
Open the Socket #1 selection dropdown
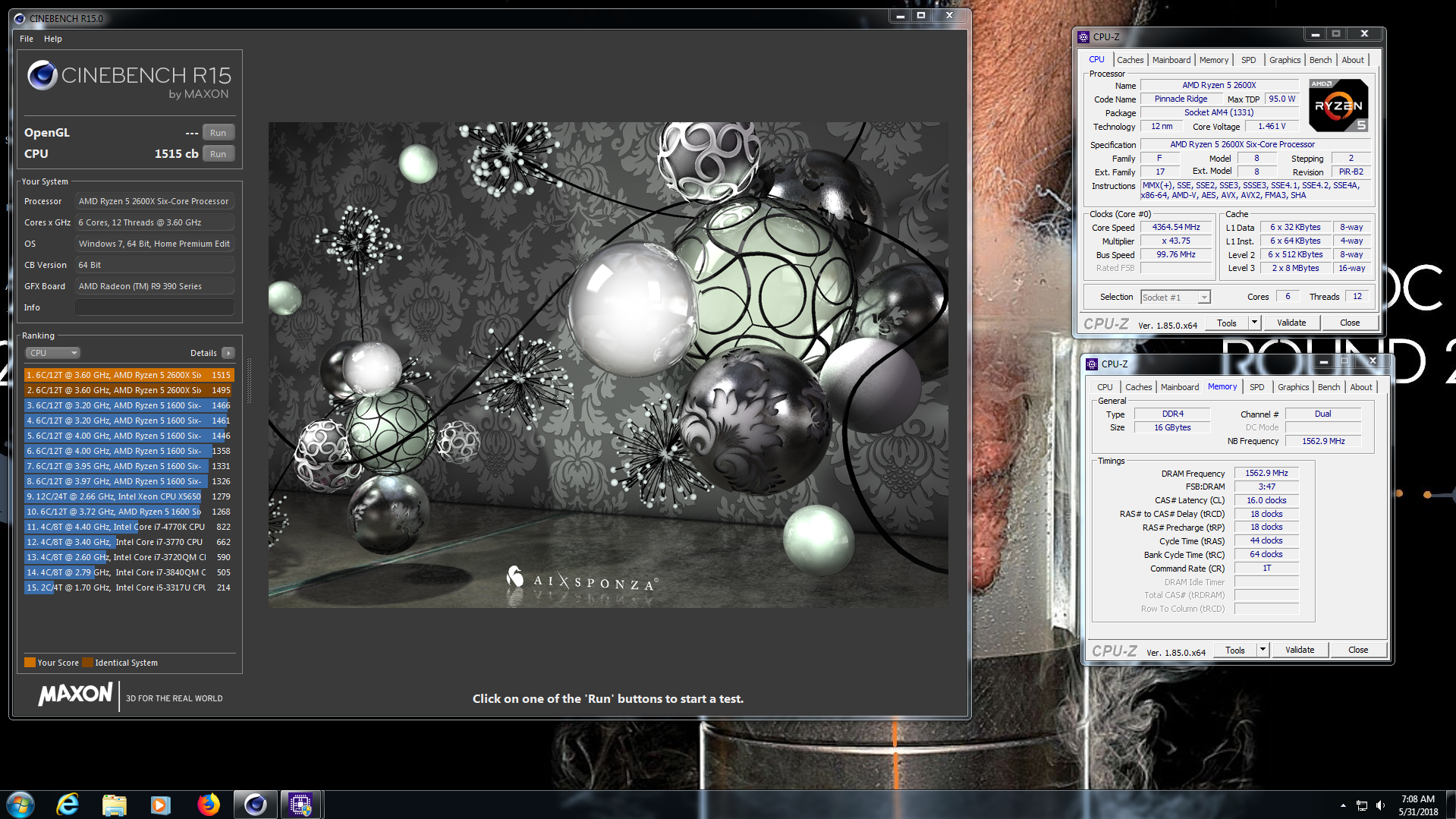click(x=1175, y=298)
